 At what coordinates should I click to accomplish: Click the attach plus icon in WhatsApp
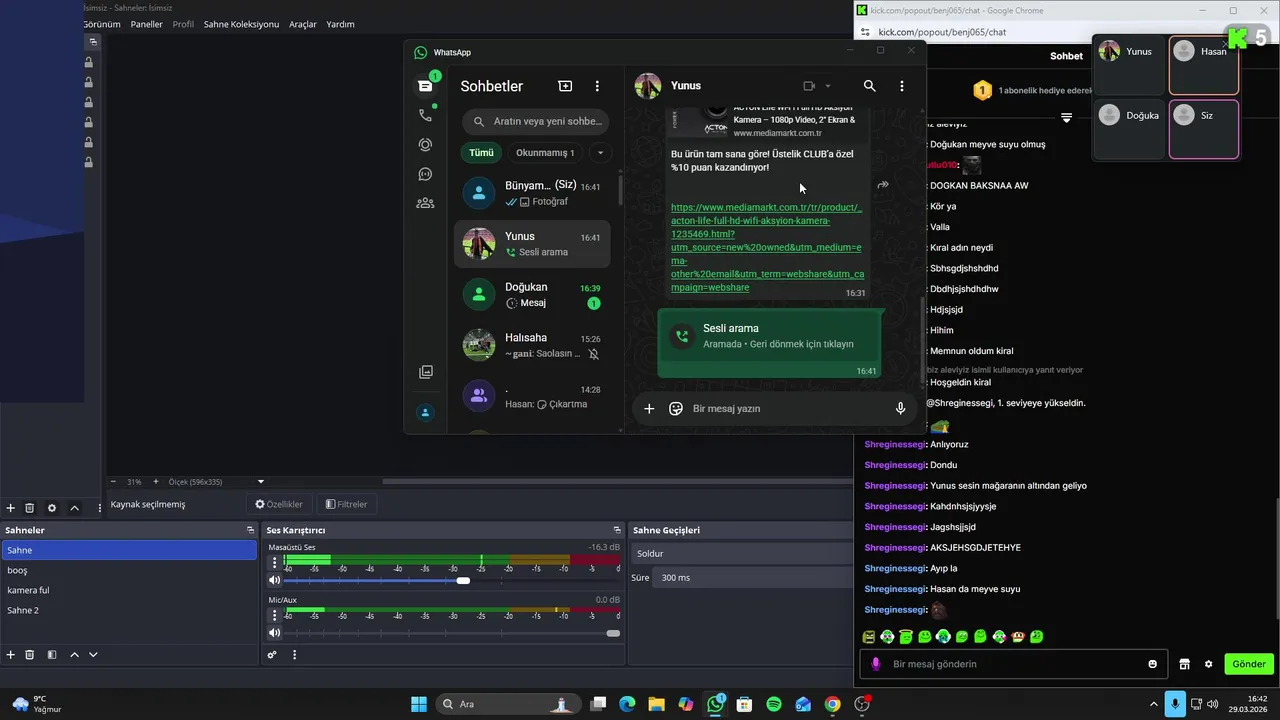click(649, 408)
